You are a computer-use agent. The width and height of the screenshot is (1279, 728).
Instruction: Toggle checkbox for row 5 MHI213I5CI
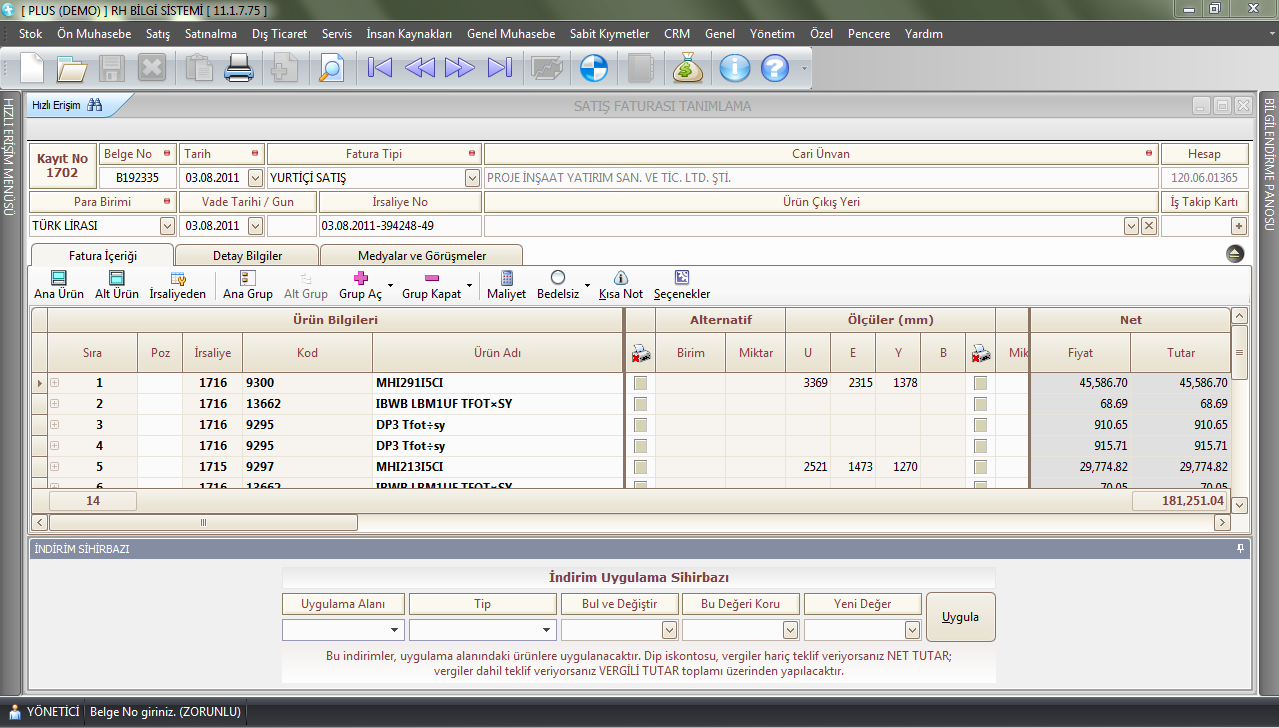tap(640, 467)
